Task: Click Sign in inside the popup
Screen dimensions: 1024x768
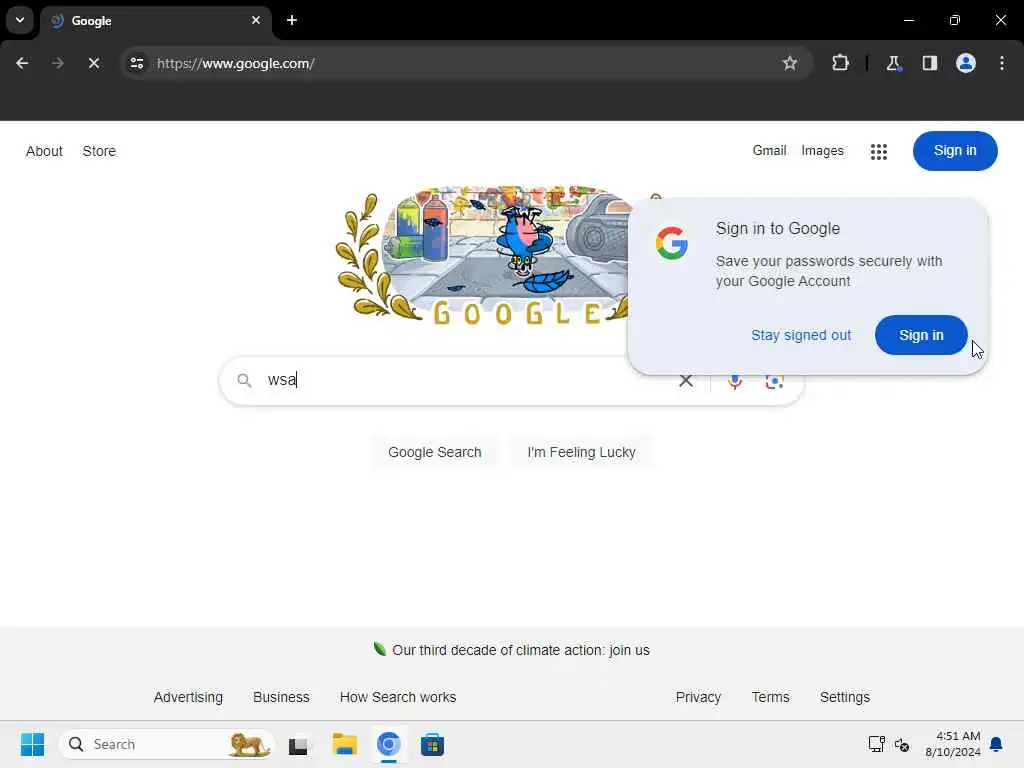Action: coord(921,335)
